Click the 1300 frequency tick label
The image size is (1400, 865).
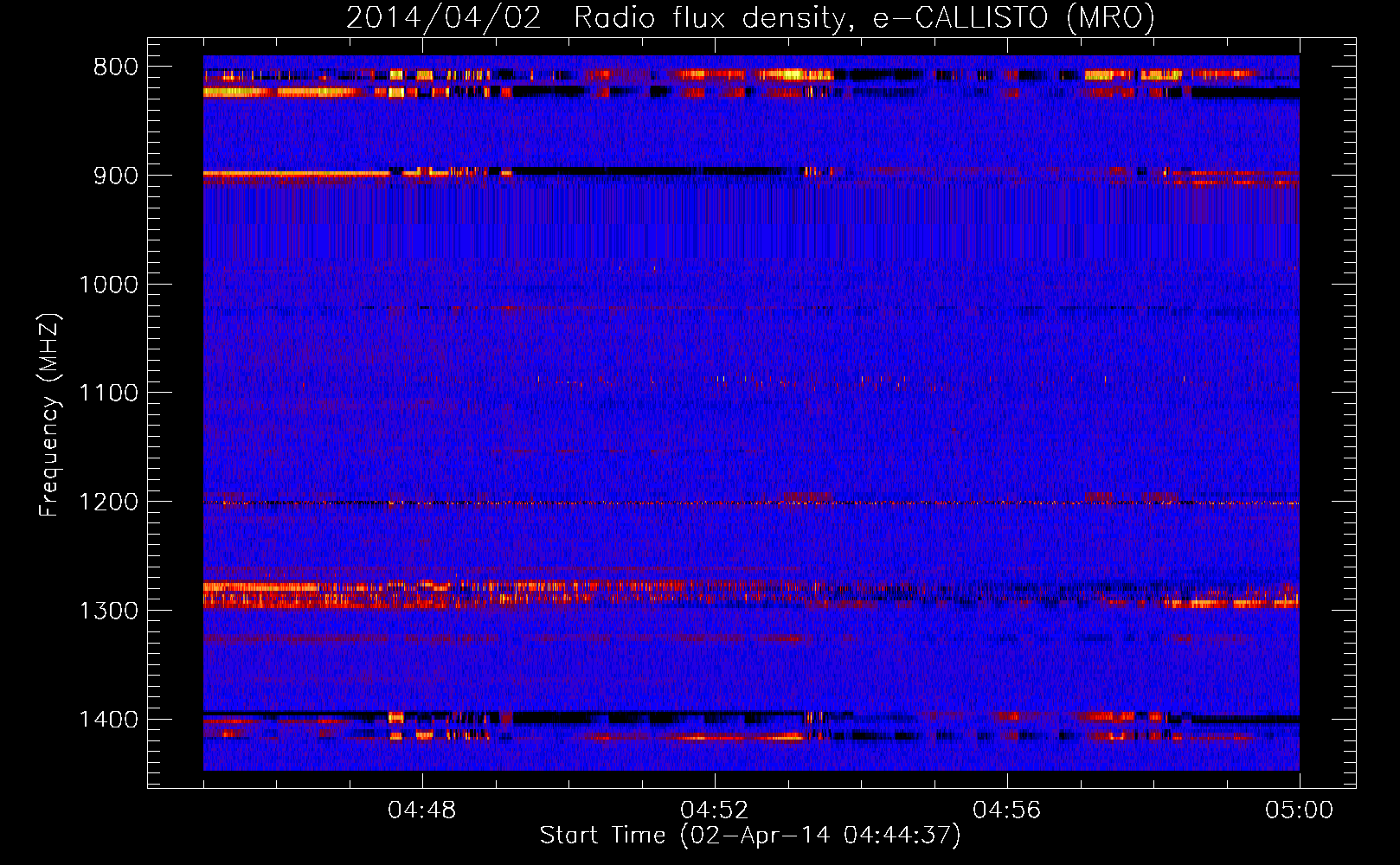(x=108, y=611)
